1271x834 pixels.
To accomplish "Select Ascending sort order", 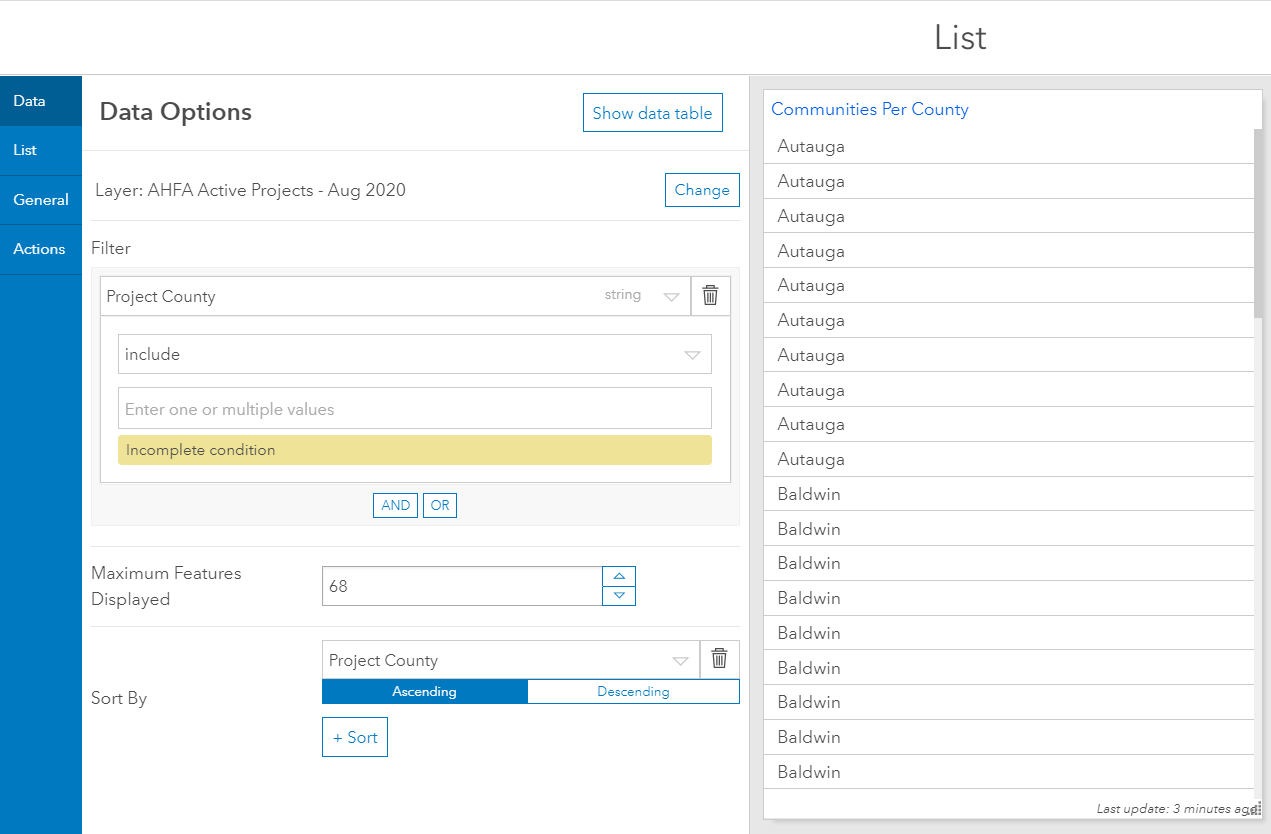I will tap(424, 691).
